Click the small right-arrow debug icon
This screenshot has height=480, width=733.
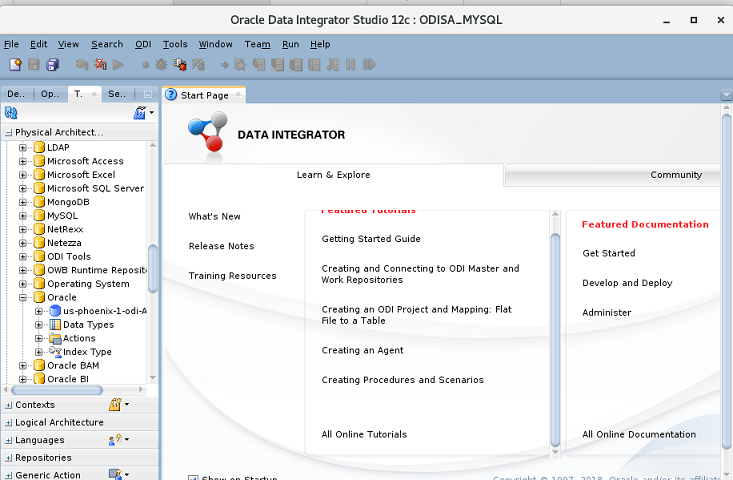pos(225,65)
